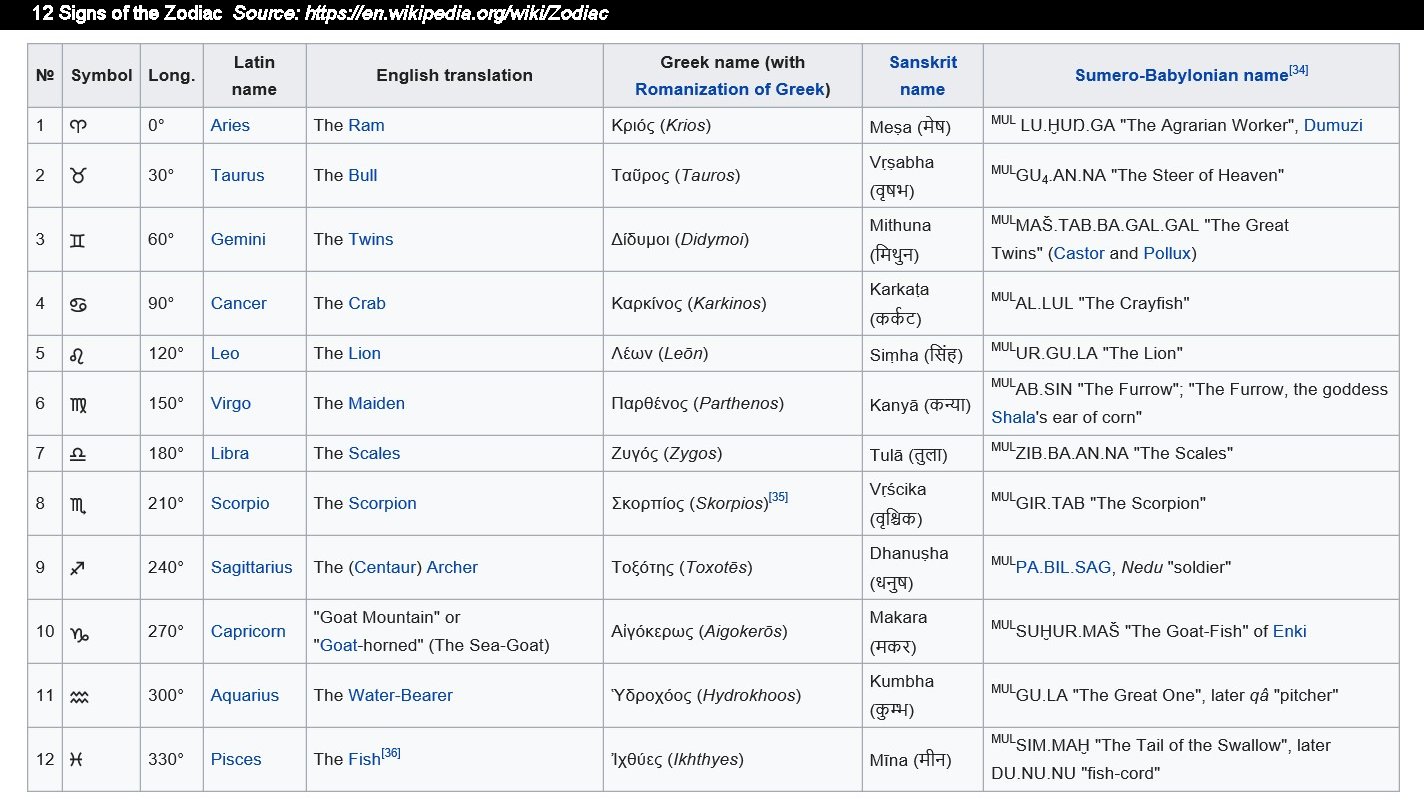1424x804 pixels.
Task: Open the Leo link
Action: tap(224, 353)
